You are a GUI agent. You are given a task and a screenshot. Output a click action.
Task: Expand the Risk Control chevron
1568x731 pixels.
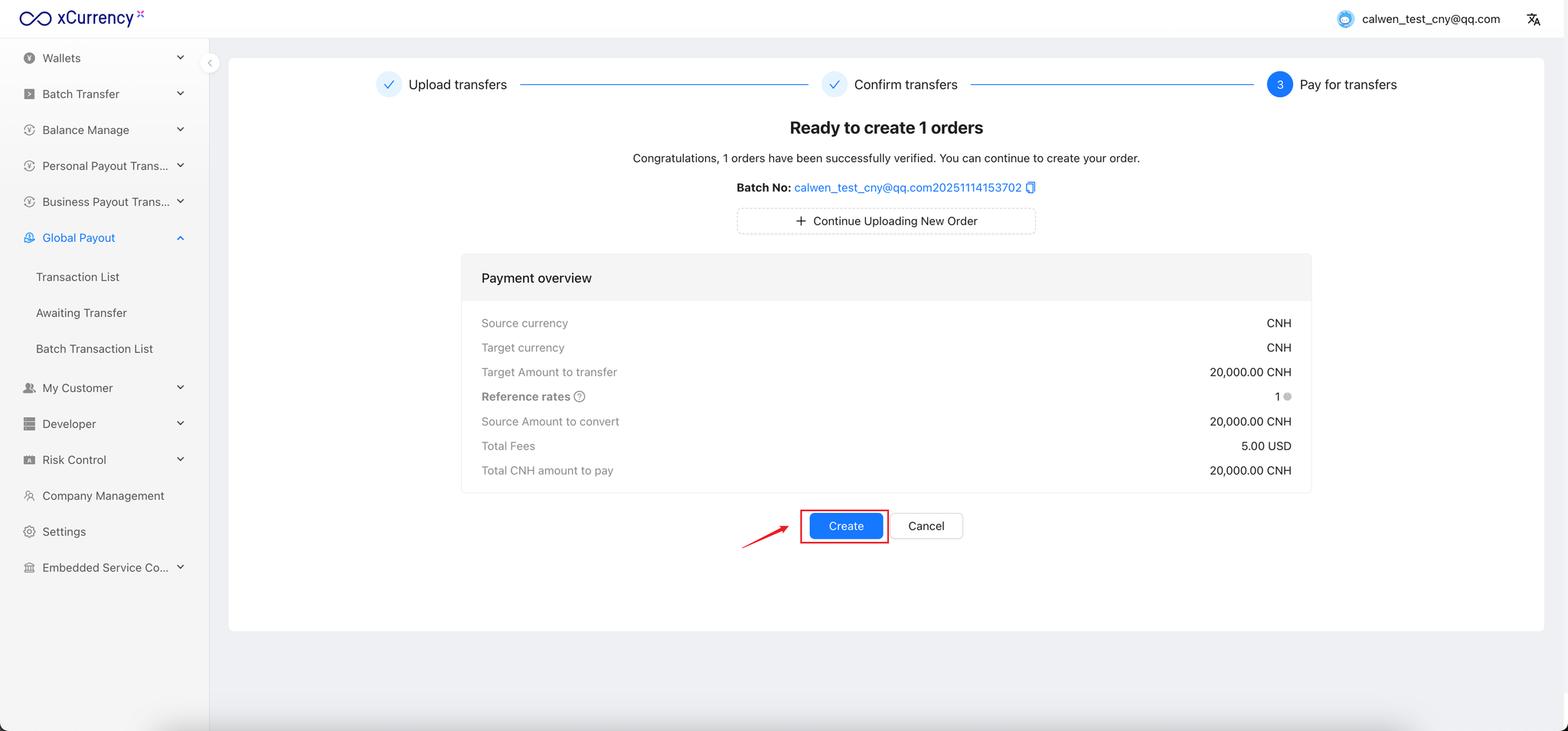click(181, 459)
